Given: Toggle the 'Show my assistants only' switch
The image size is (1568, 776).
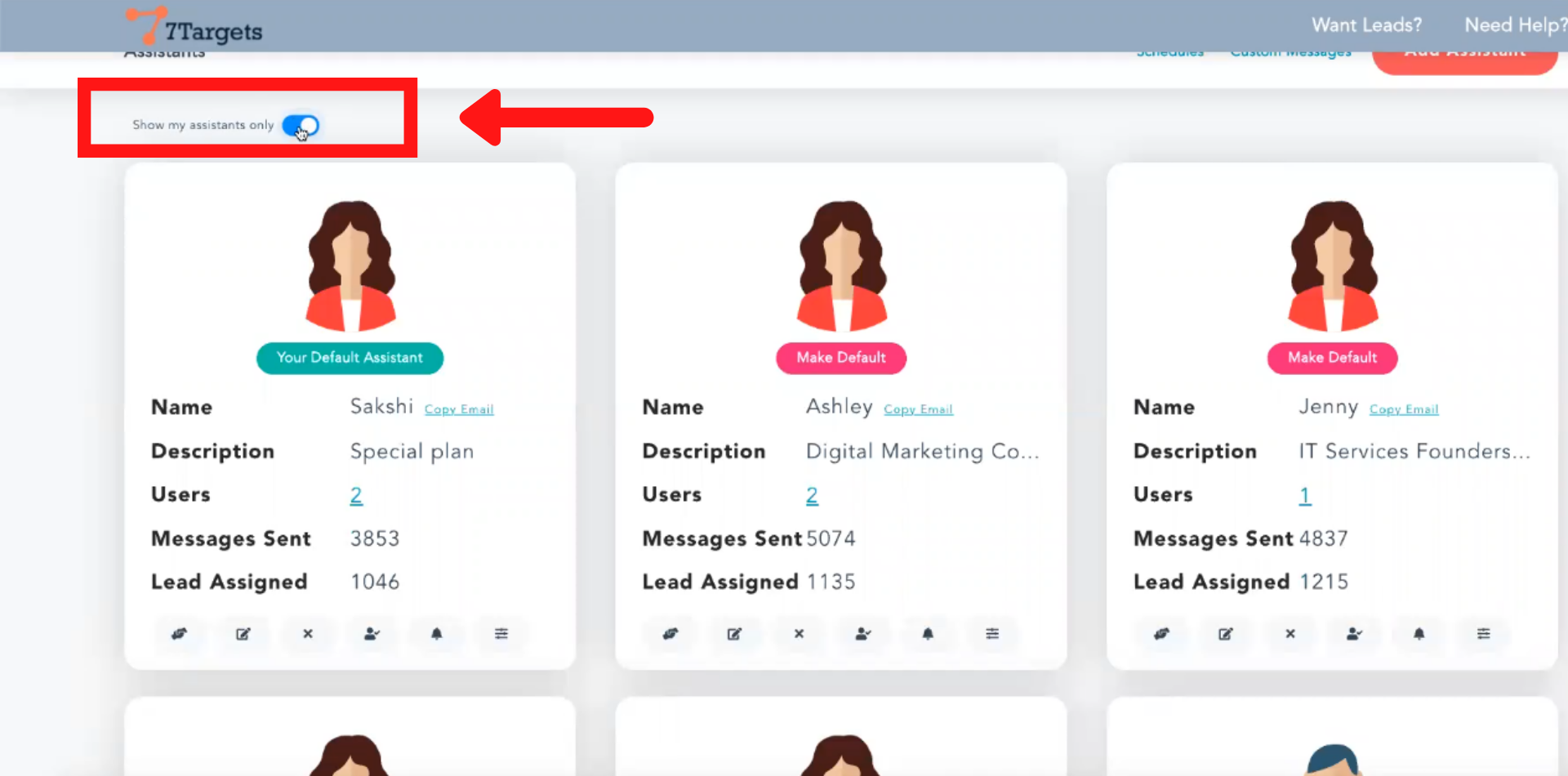Looking at the screenshot, I should [301, 126].
